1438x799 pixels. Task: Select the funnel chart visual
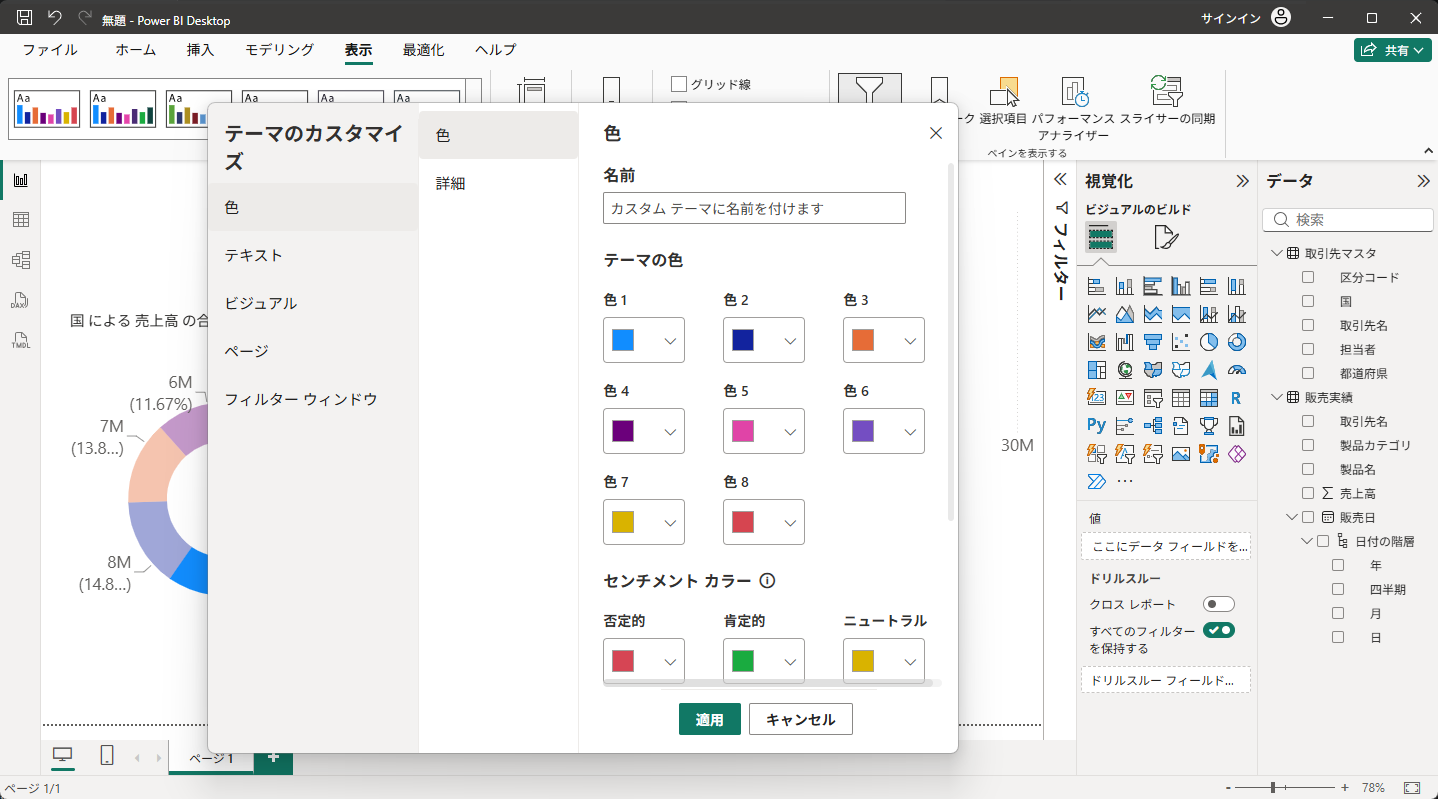1153,342
